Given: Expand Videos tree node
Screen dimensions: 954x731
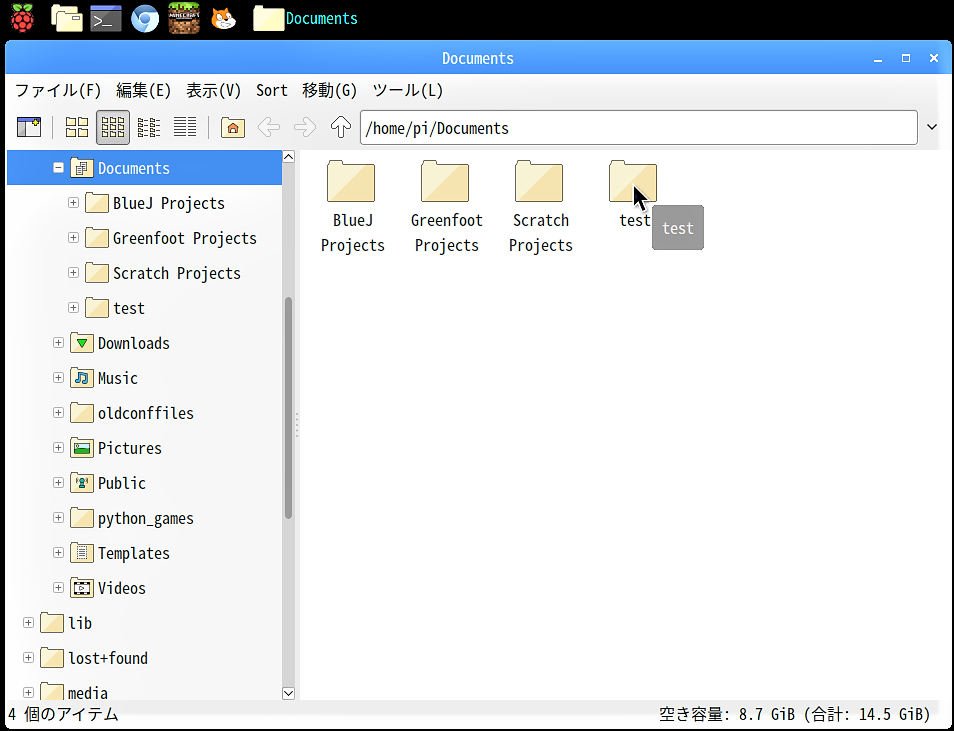Looking at the screenshot, I should pyautogui.click(x=58, y=587).
